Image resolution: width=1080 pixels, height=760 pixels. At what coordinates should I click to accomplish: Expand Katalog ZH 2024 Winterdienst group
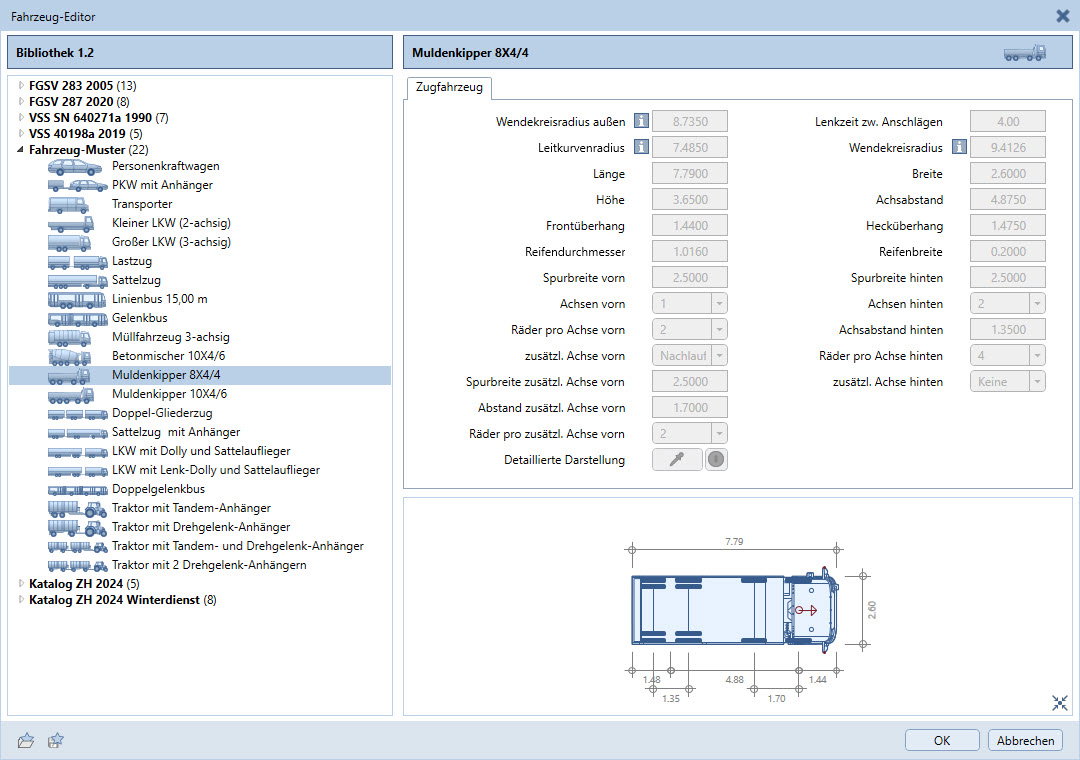click(21, 600)
